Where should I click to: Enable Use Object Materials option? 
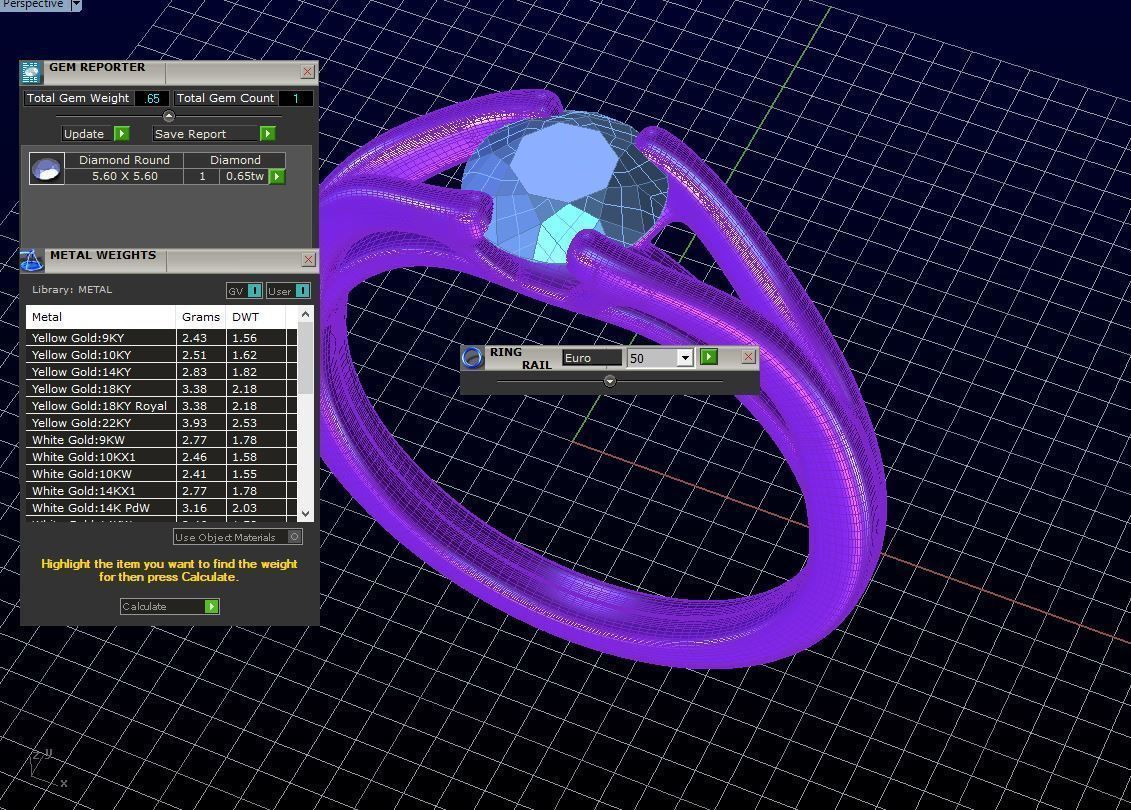[294, 537]
